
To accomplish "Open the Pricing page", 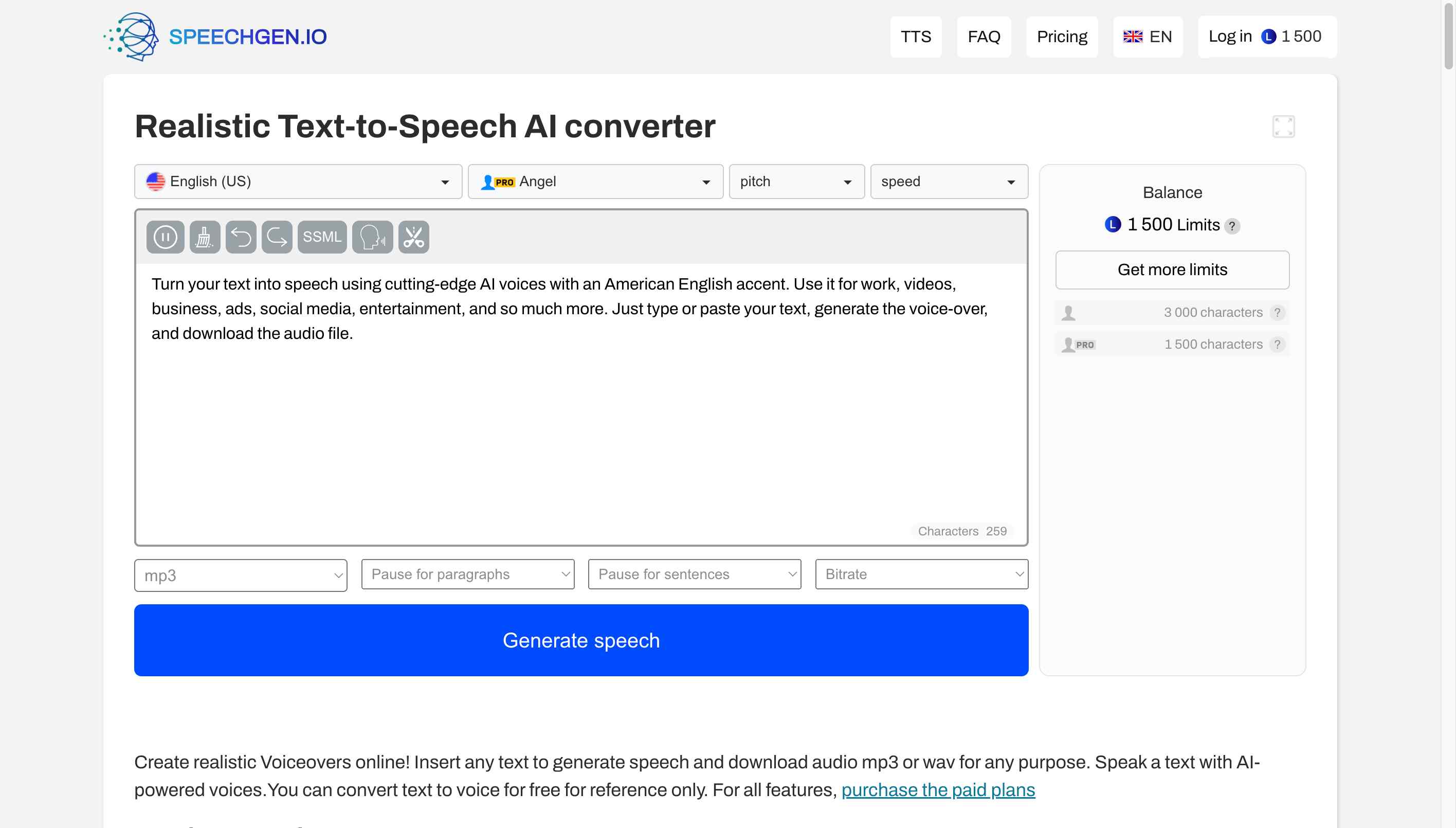I will (x=1062, y=37).
